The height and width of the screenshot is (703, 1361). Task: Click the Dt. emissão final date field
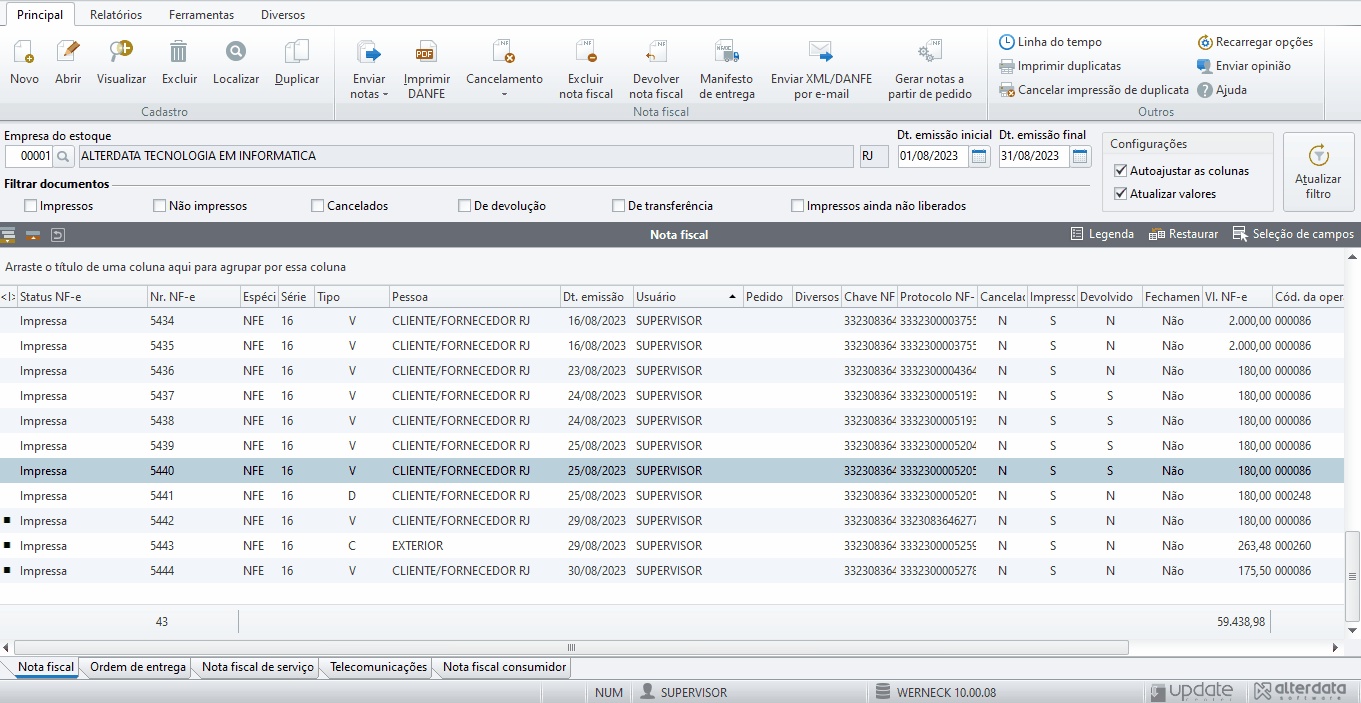point(1034,156)
